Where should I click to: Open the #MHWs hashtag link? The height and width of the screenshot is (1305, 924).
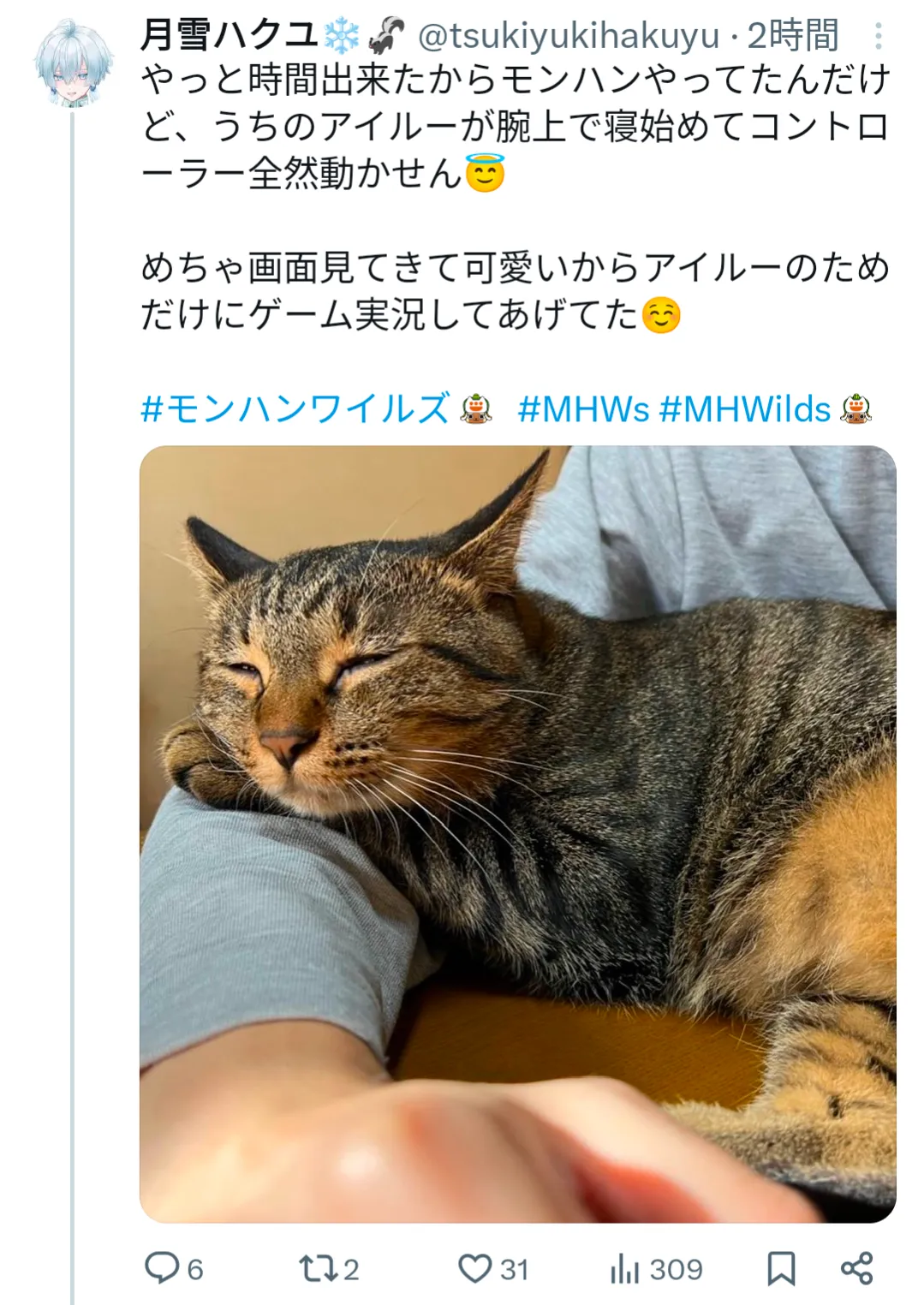(583, 409)
